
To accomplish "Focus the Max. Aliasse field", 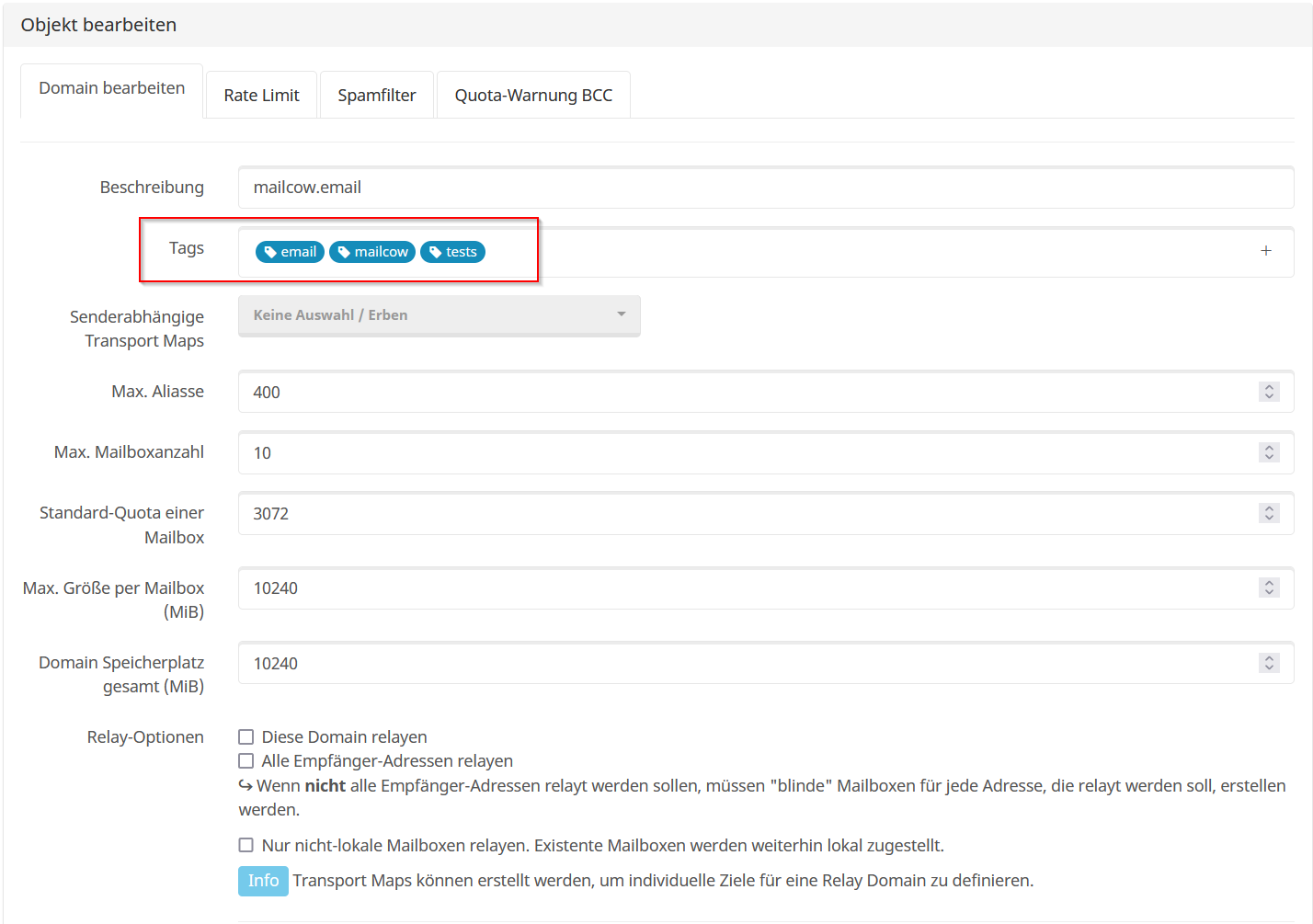I will click(x=766, y=393).
